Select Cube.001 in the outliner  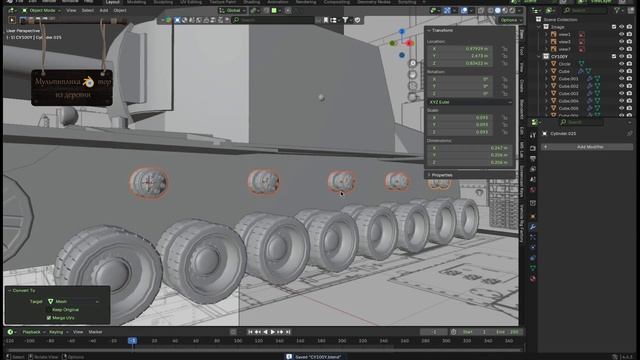[568, 79]
